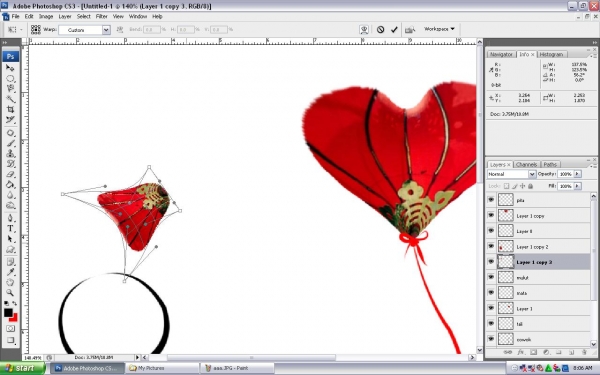The width and height of the screenshot is (600, 375).
Task: Add a layer mask
Action: tap(533, 352)
